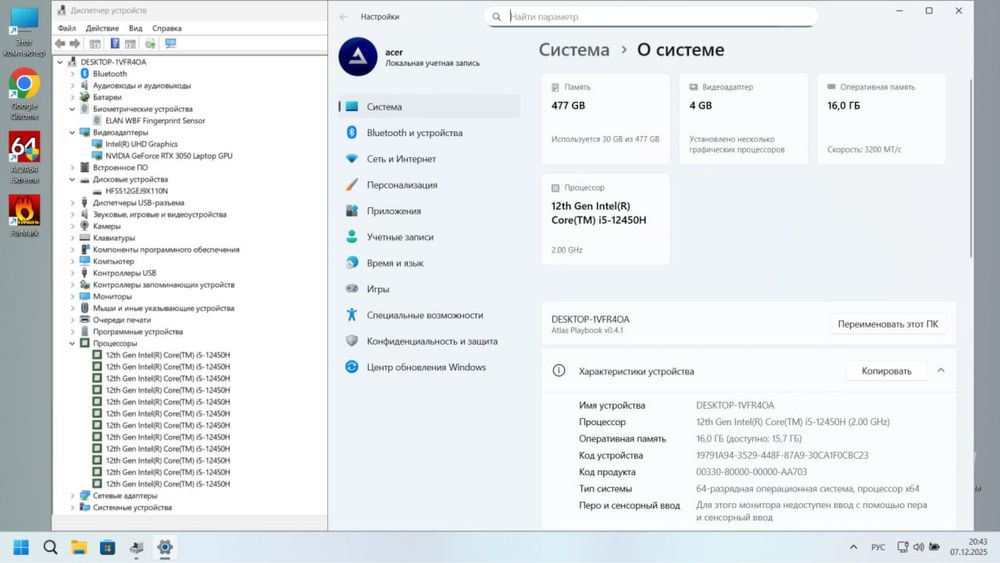Collapse Процессоры node
1000x563 pixels.
click(72, 343)
